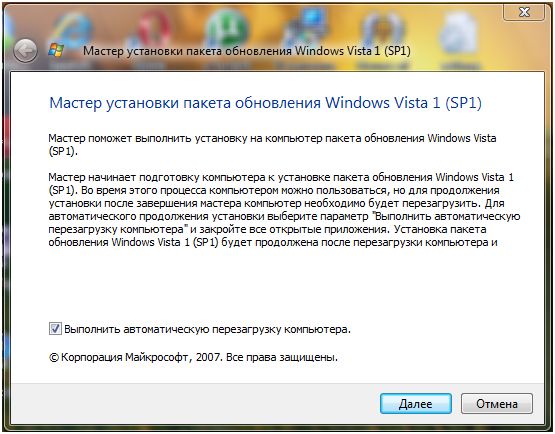Click the quoted text "Выполнить автоматическую" in paragraph
555x434 pixels.
pos(447,216)
